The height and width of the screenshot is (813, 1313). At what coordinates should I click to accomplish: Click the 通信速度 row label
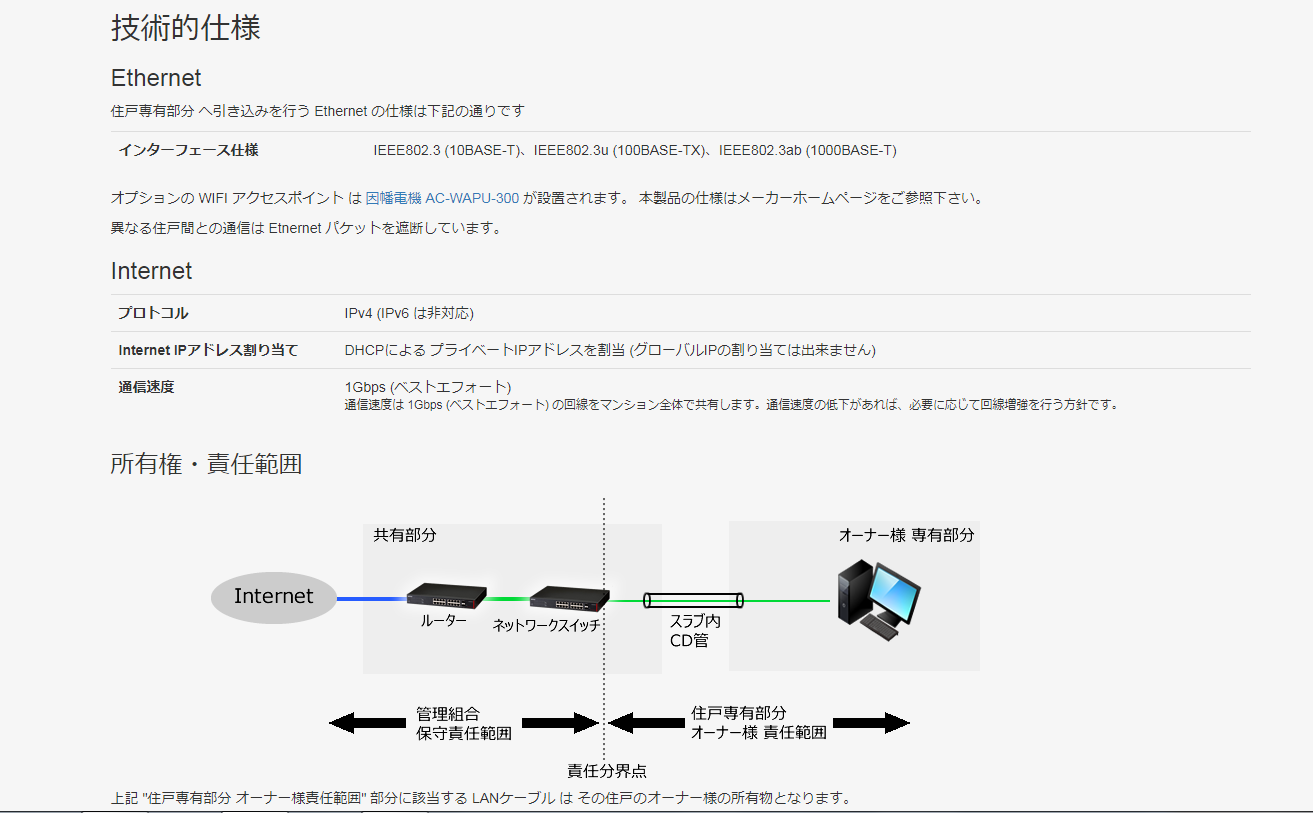point(146,387)
